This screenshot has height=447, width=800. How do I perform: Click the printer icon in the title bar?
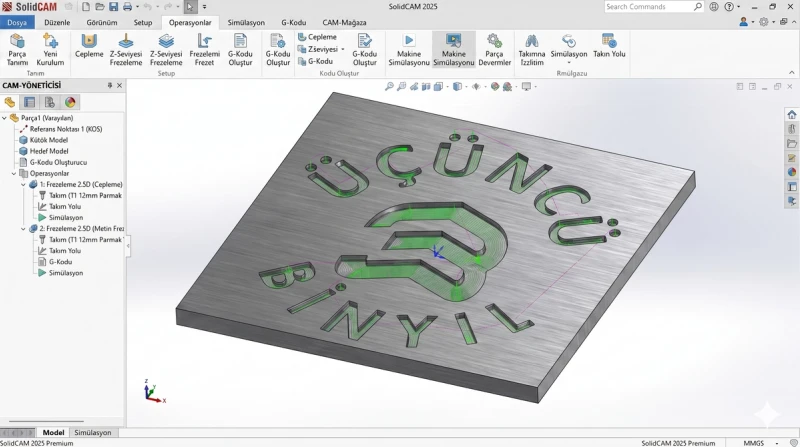127,7
